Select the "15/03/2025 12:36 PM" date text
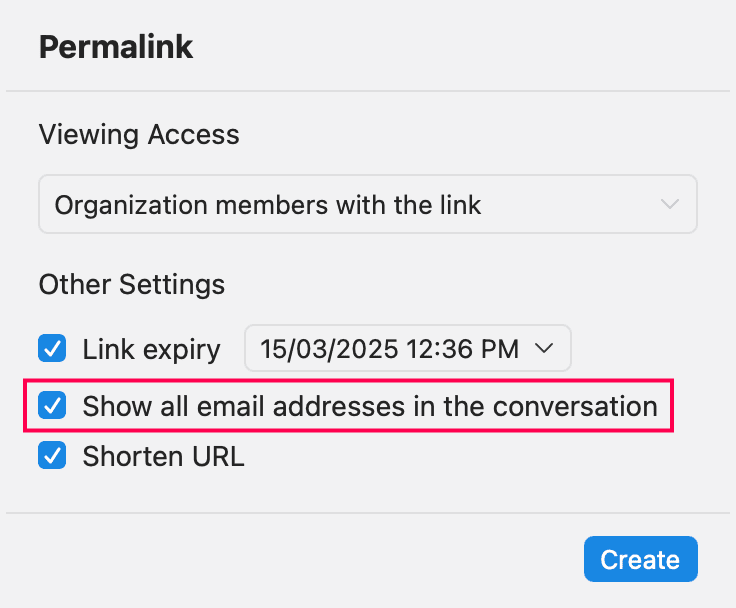Viewport: 736px width, 608px height. pos(389,349)
